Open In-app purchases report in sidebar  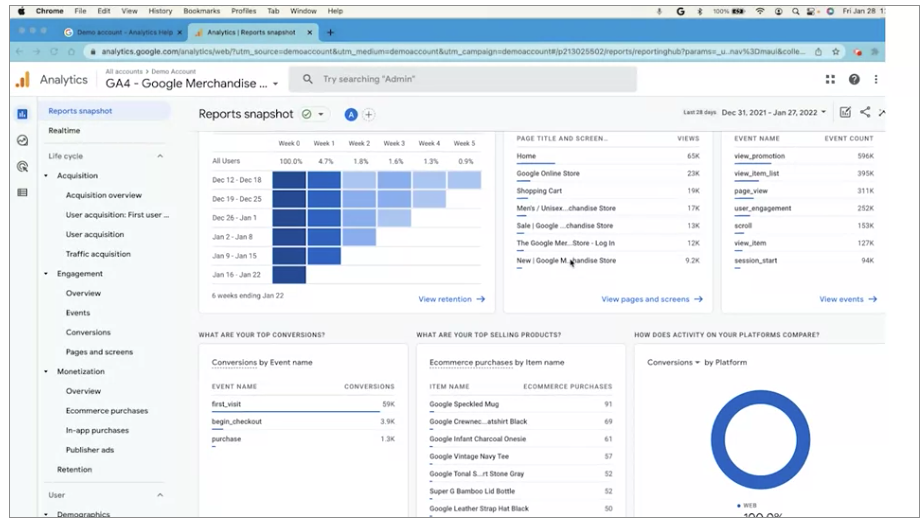click(97, 430)
